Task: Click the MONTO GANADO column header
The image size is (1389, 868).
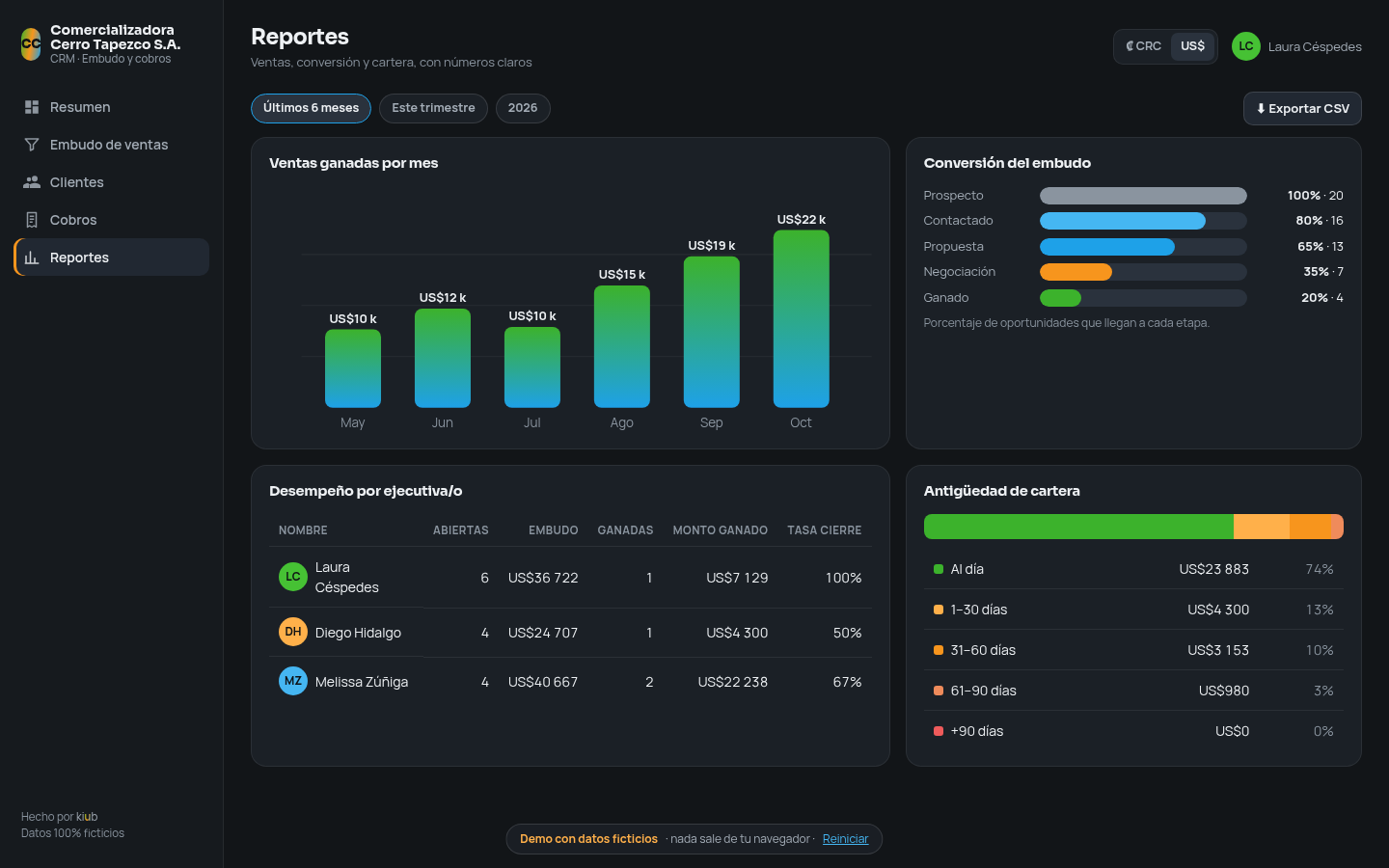Action: pos(720,530)
